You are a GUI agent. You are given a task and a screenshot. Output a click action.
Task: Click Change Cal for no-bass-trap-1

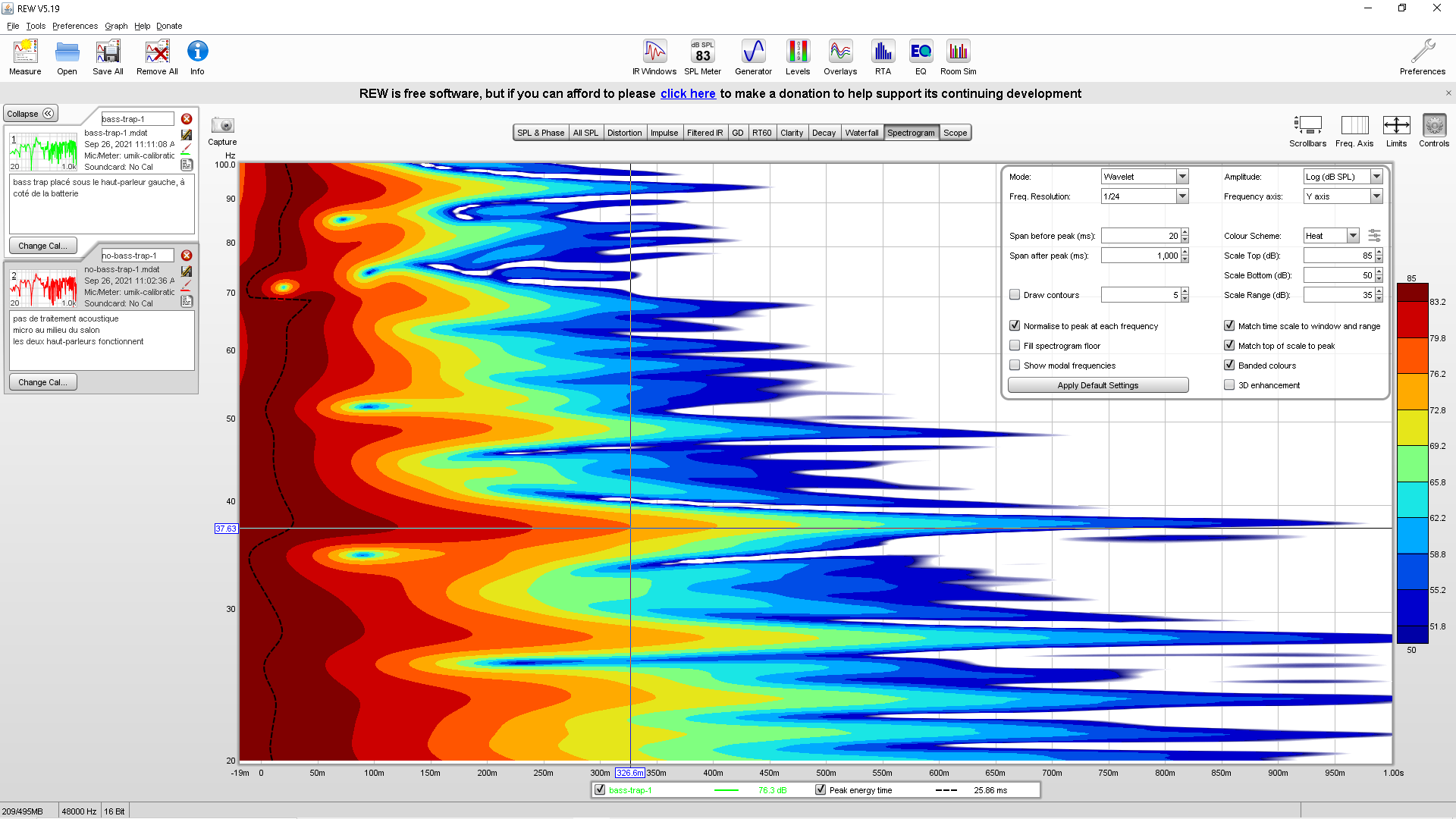click(42, 382)
